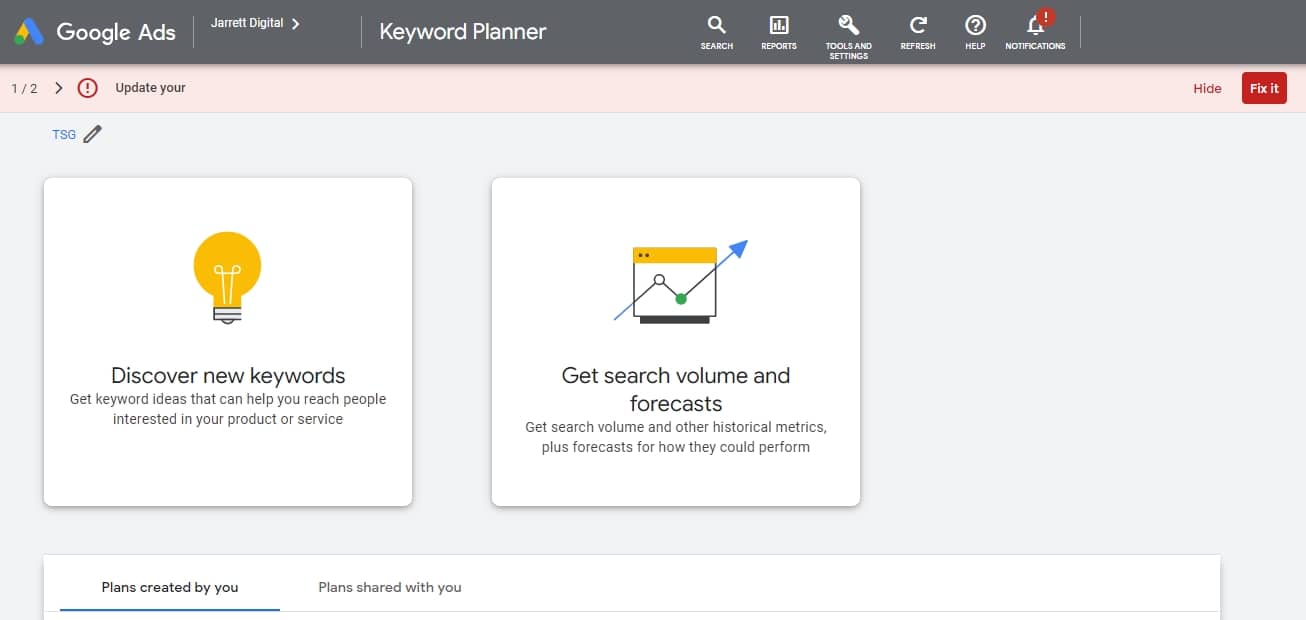The width and height of the screenshot is (1306, 620).
Task: Open the Notifications bell
Action: point(1035,26)
